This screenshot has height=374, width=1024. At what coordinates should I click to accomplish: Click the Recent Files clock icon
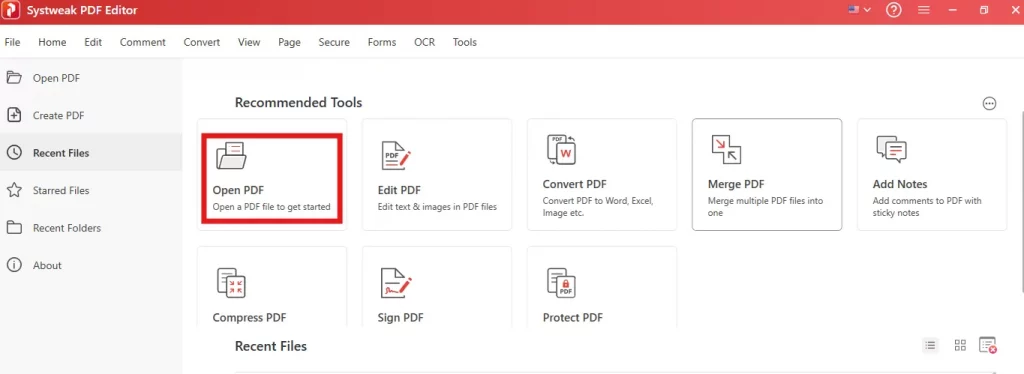(14, 153)
